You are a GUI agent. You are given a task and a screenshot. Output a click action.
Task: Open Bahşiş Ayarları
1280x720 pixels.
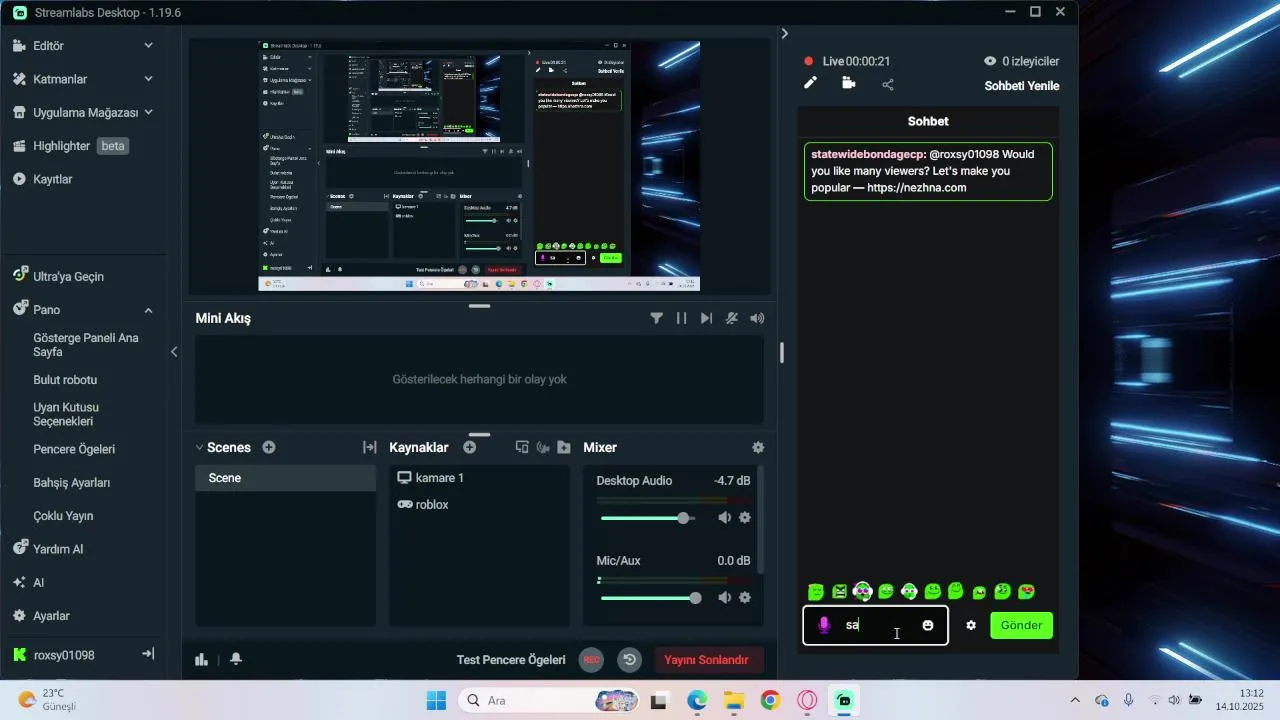point(72,483)
